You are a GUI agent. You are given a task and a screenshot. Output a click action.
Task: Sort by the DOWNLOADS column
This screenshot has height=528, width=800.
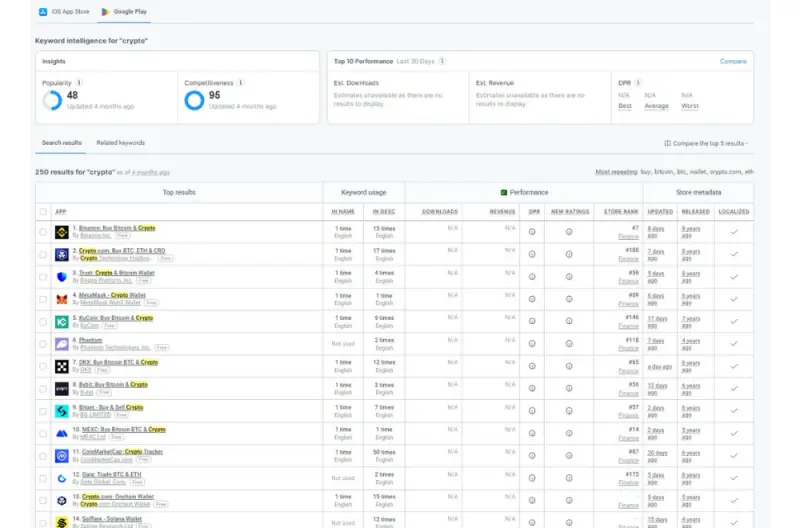[440, 212]
